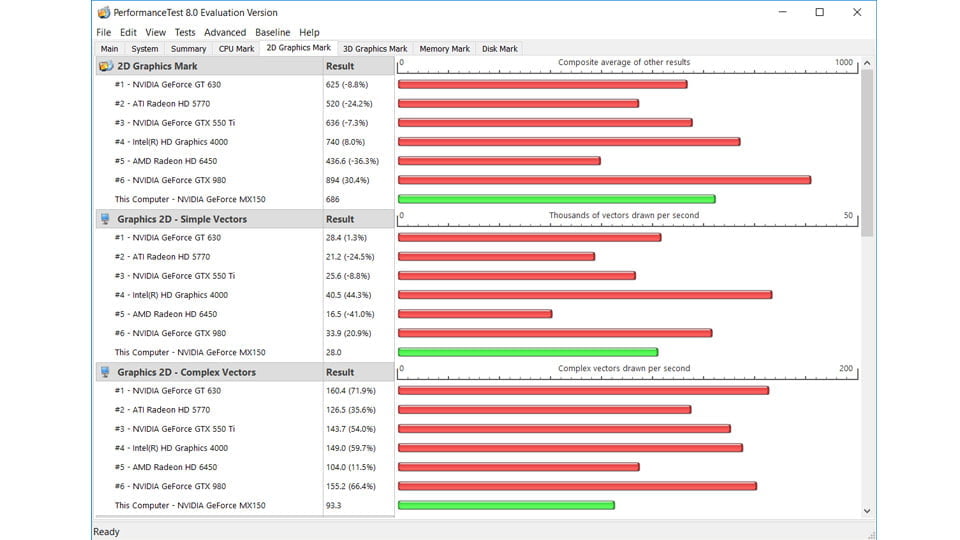Switch to the 3D Graphics Mark tab

(375, 48)
